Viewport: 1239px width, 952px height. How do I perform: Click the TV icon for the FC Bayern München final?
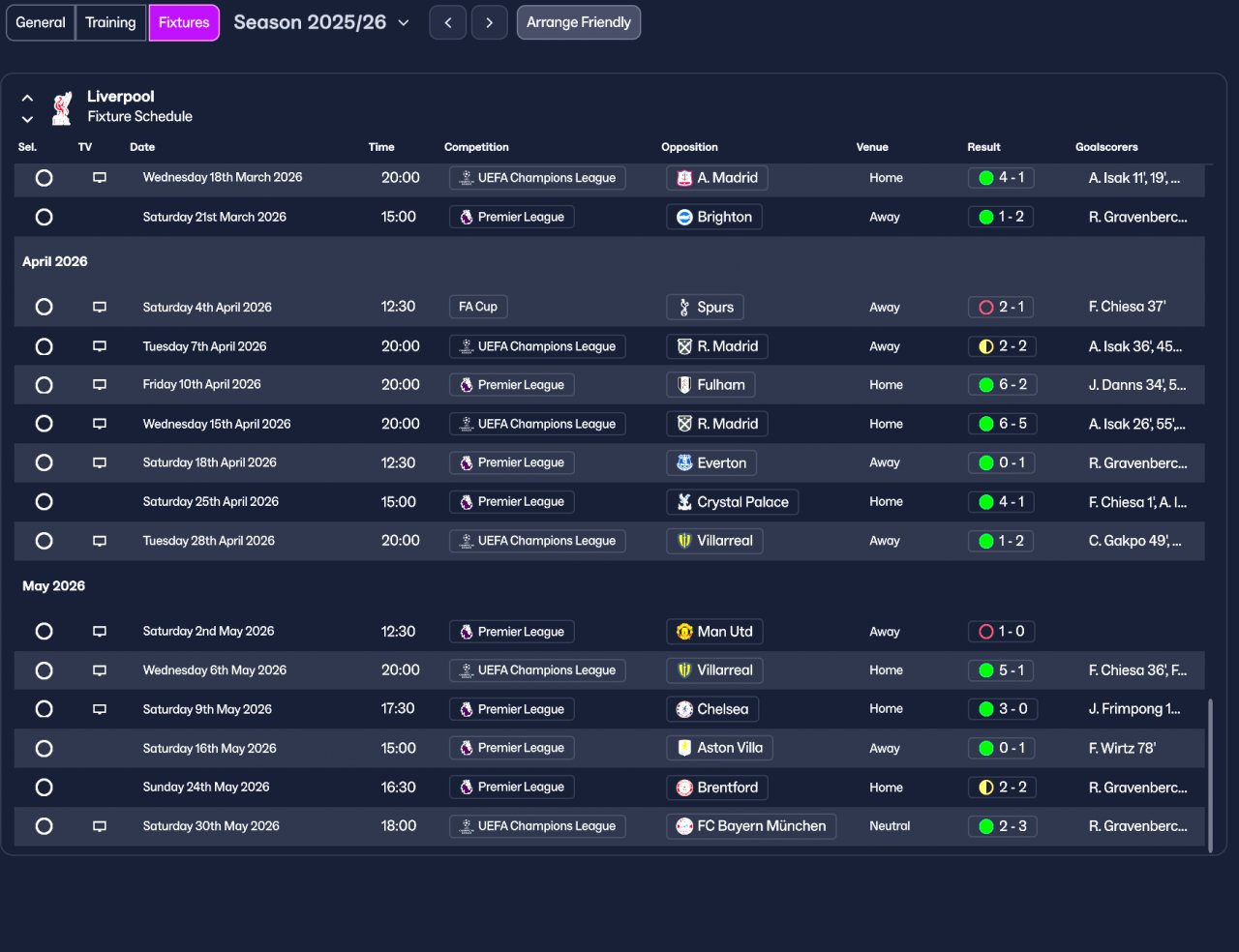[x=99, y=826]
